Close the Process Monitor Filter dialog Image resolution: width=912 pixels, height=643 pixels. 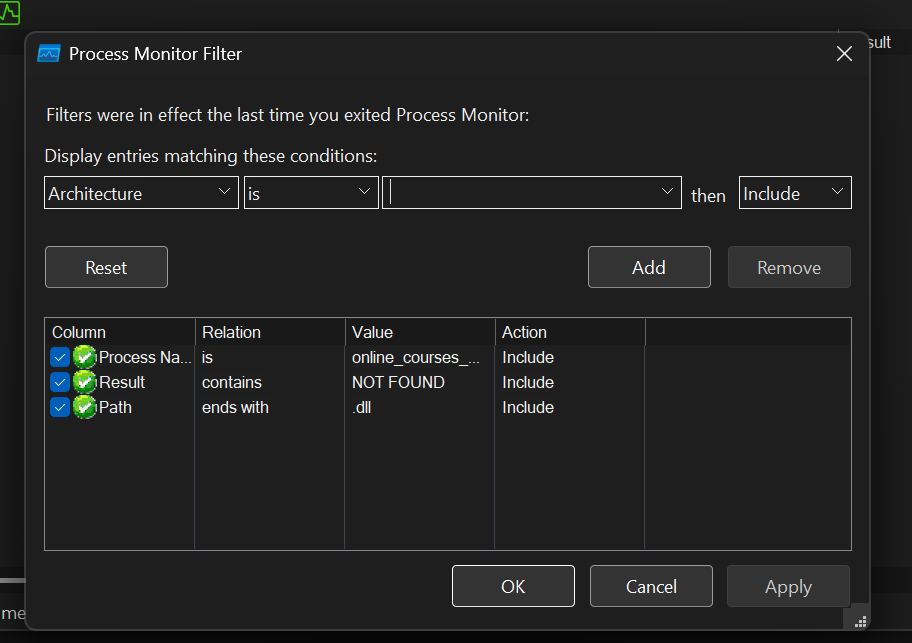pyautogui.click(x=844, y=54)
